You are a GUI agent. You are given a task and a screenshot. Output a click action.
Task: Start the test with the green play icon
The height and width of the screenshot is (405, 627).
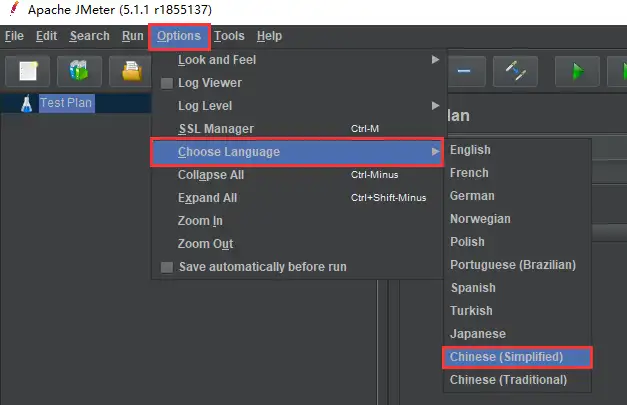click(x=577, y=72)
